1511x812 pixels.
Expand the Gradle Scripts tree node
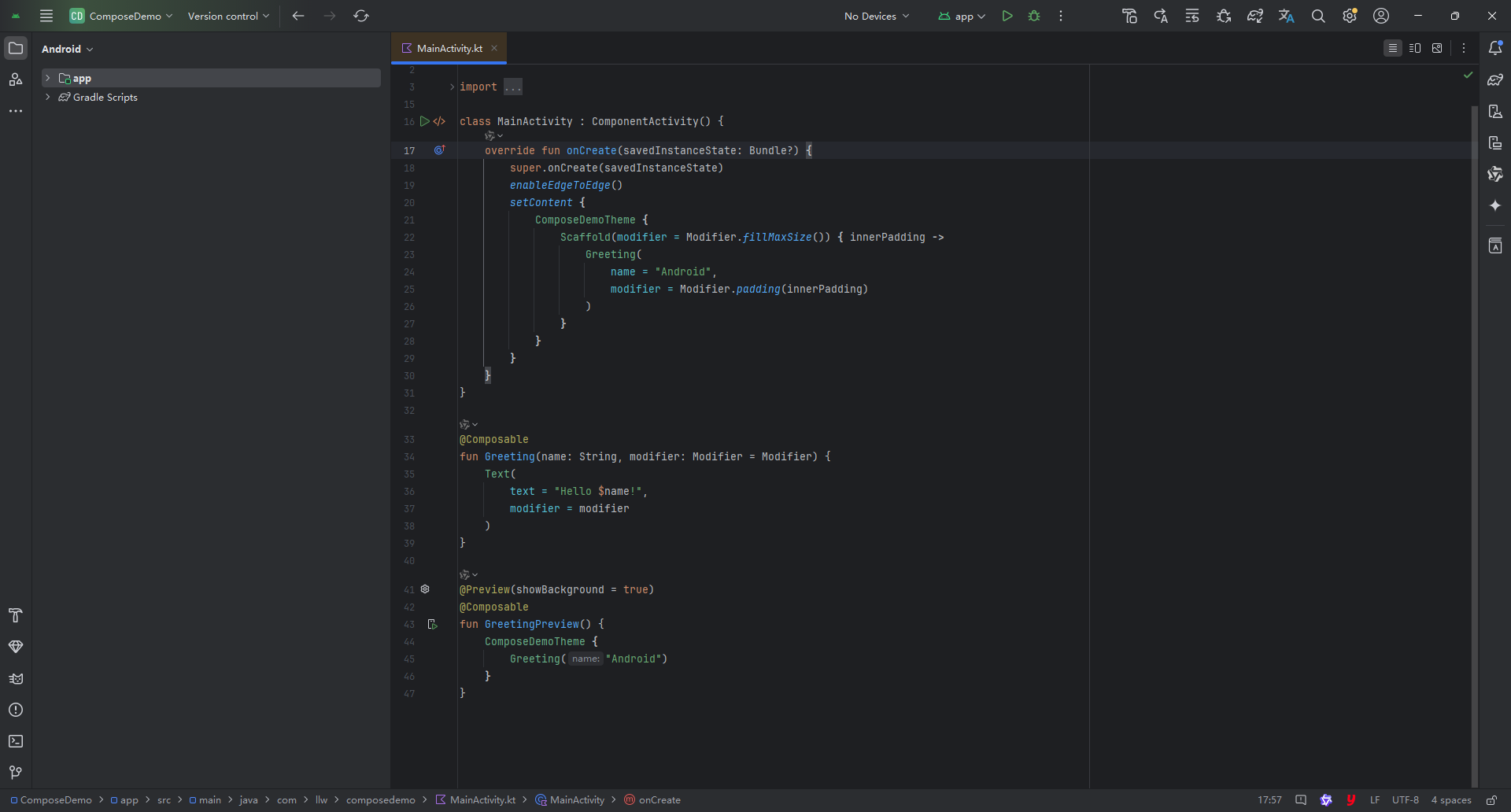pyautogui.click(x=49, y=97)
